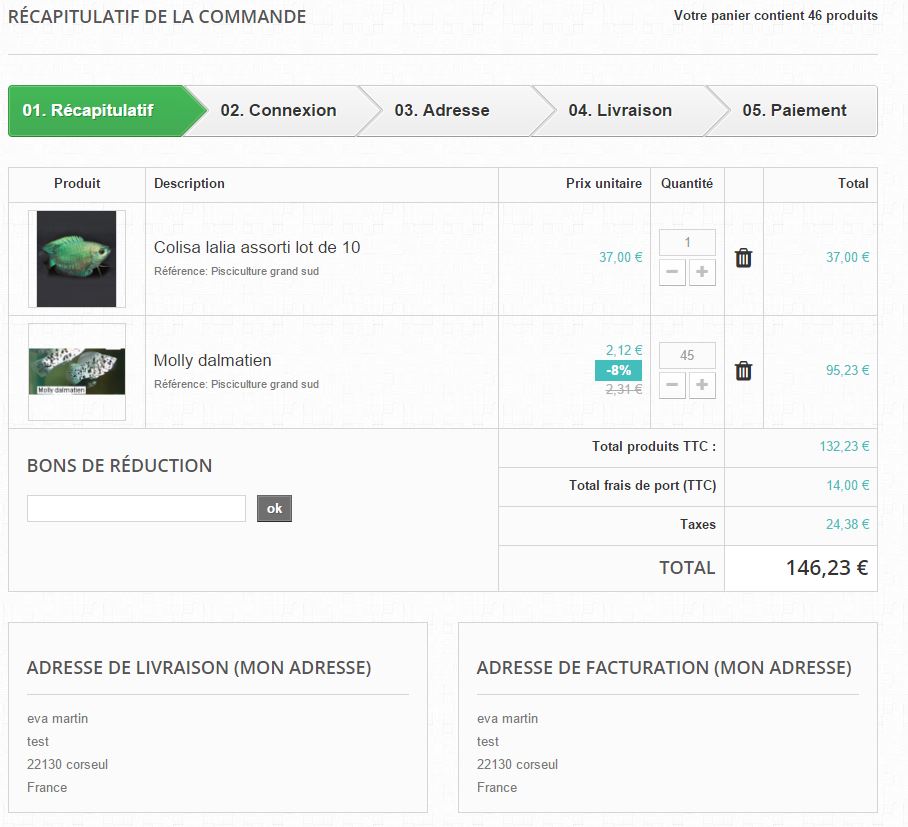Image resolution: width=908 pixels, height=827 pixels.
Task: Select the Total produits TTC value 132,23 €
Action: 844,447
